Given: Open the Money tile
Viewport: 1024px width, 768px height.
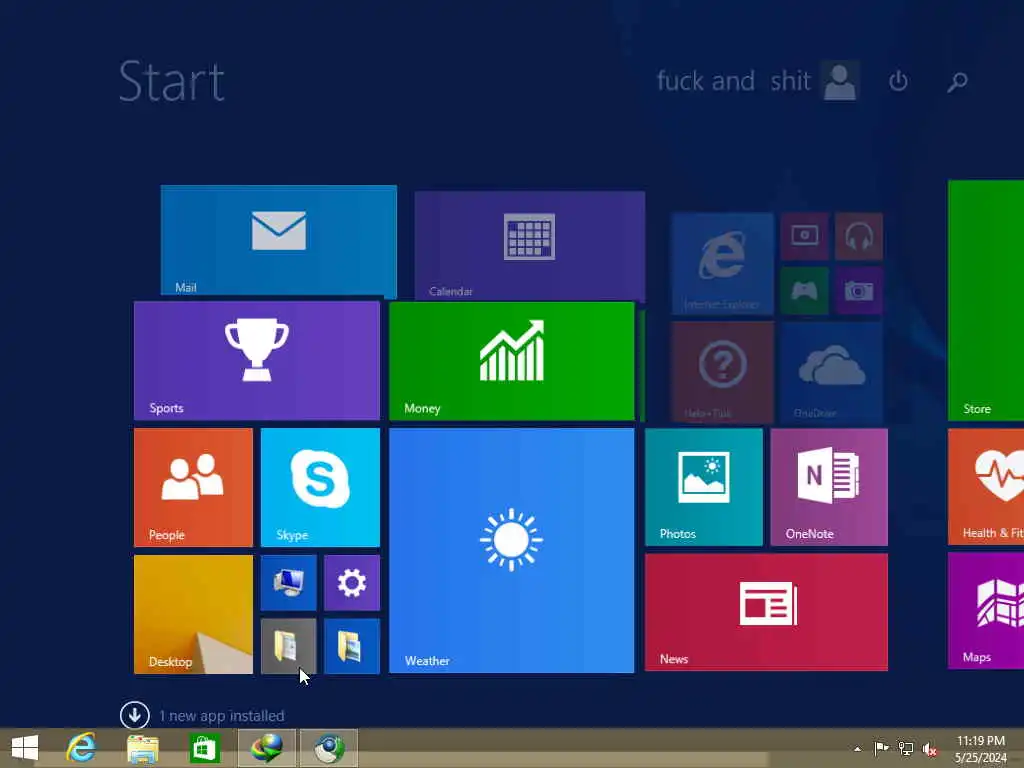Looking at the screenshot, I should (511, 361).
